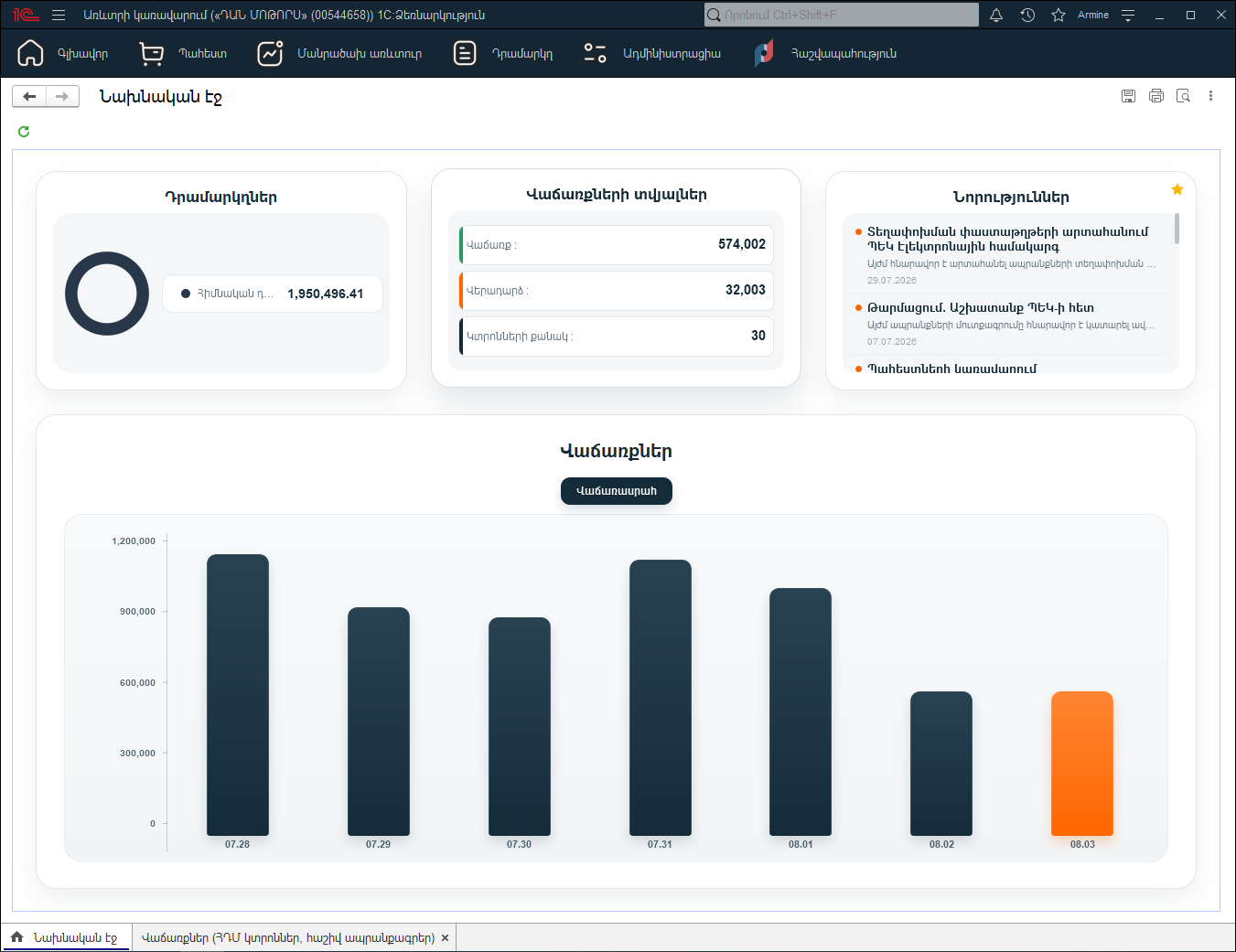Click the user name Armine
The width and height of the screenshot is (1236, 952).
point(1093,15)
